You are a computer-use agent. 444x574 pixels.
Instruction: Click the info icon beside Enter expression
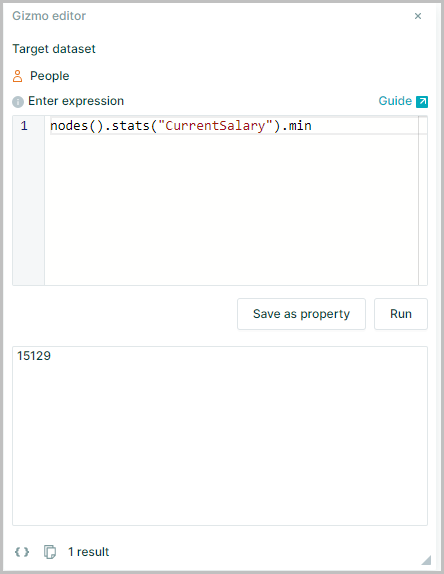[x=18, y=102]
